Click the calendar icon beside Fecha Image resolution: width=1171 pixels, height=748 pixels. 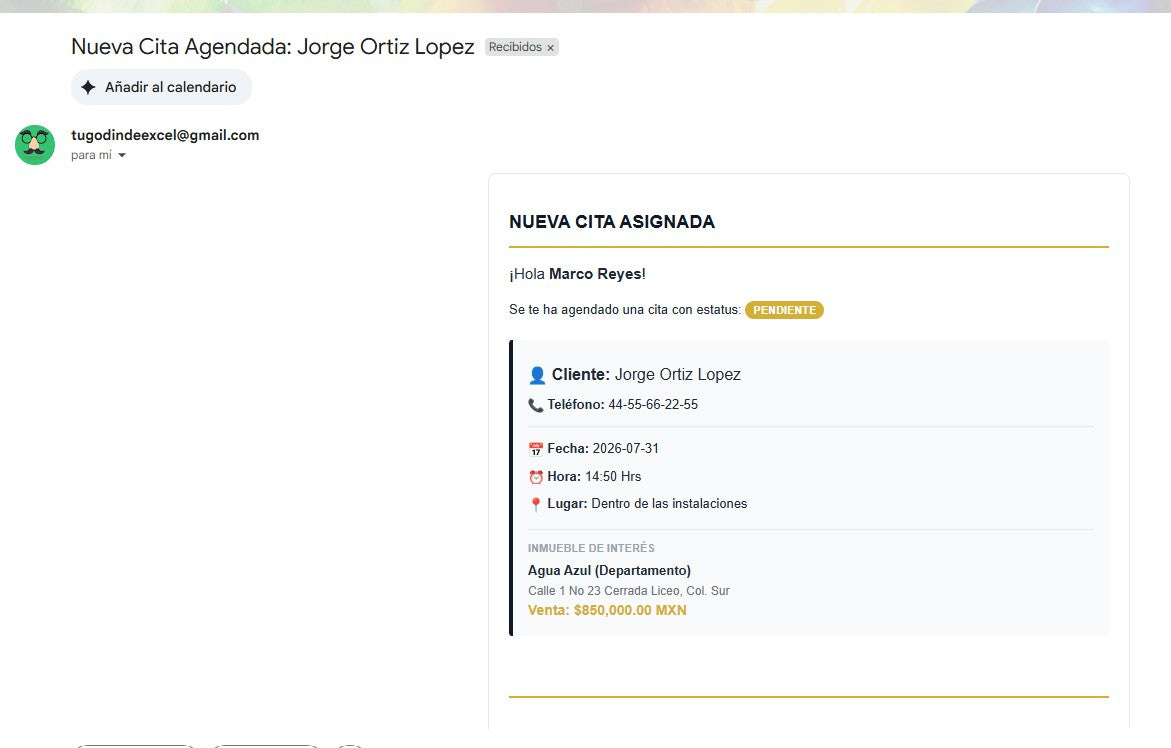(x=535, y=449)
